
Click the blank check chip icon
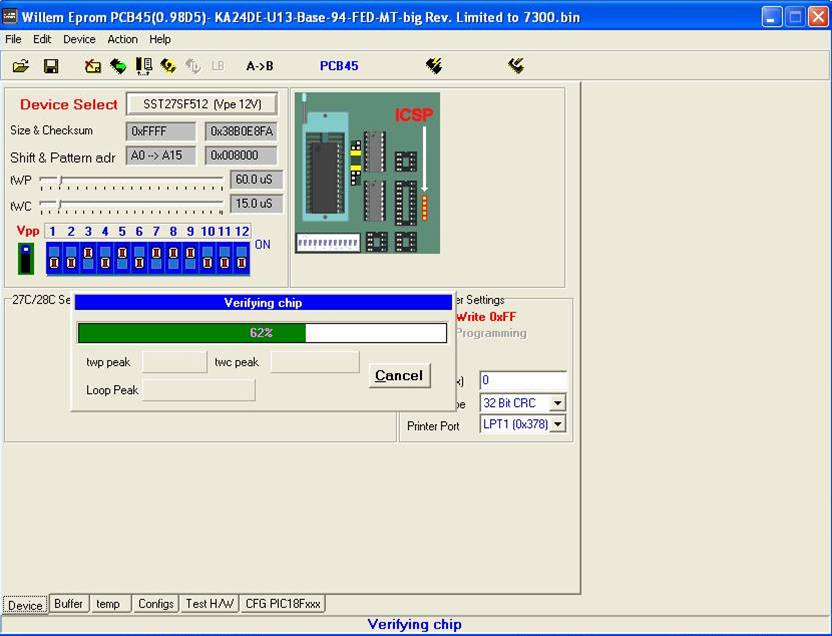point(144,66)
